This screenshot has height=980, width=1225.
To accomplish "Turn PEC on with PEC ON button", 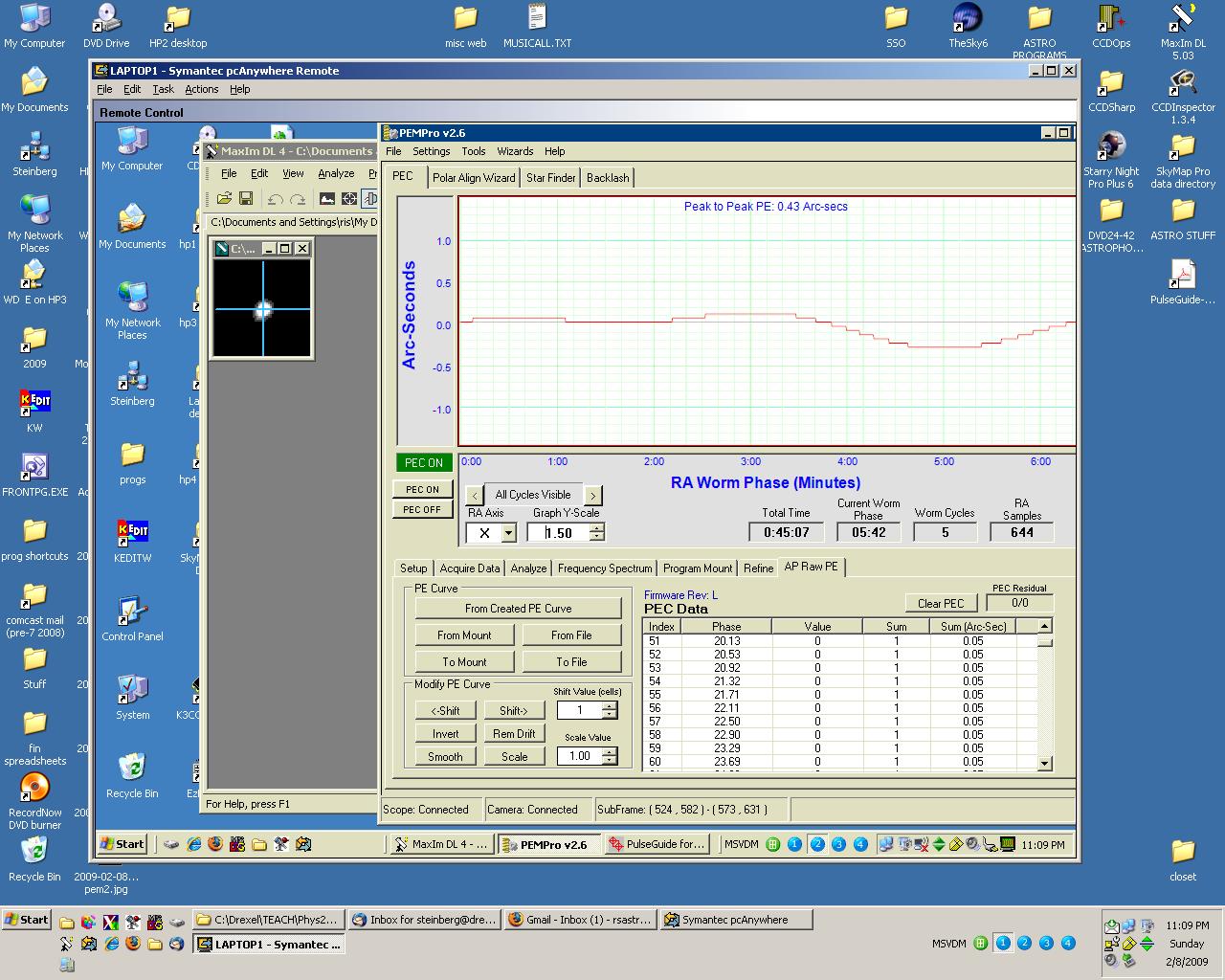I will (x=422, y=489).
